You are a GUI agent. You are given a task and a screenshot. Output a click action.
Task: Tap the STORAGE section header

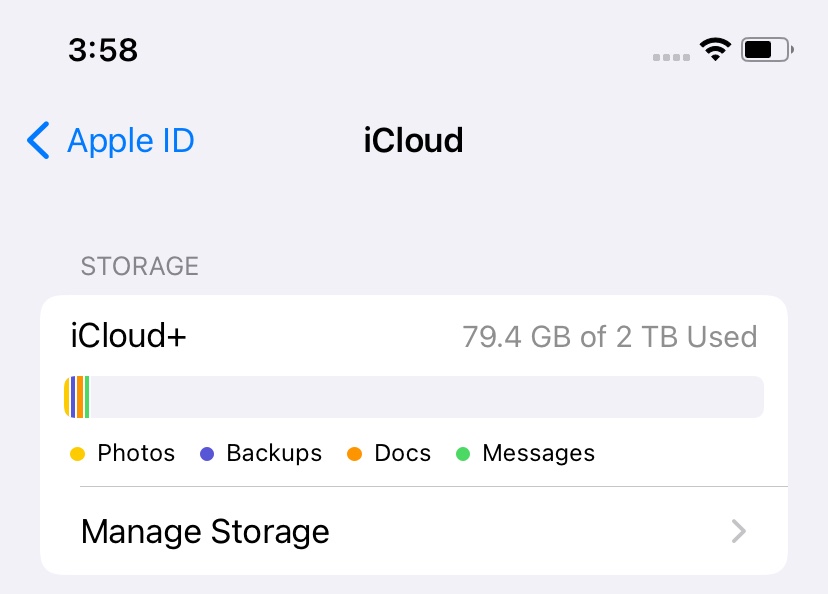tap(139, 266)
